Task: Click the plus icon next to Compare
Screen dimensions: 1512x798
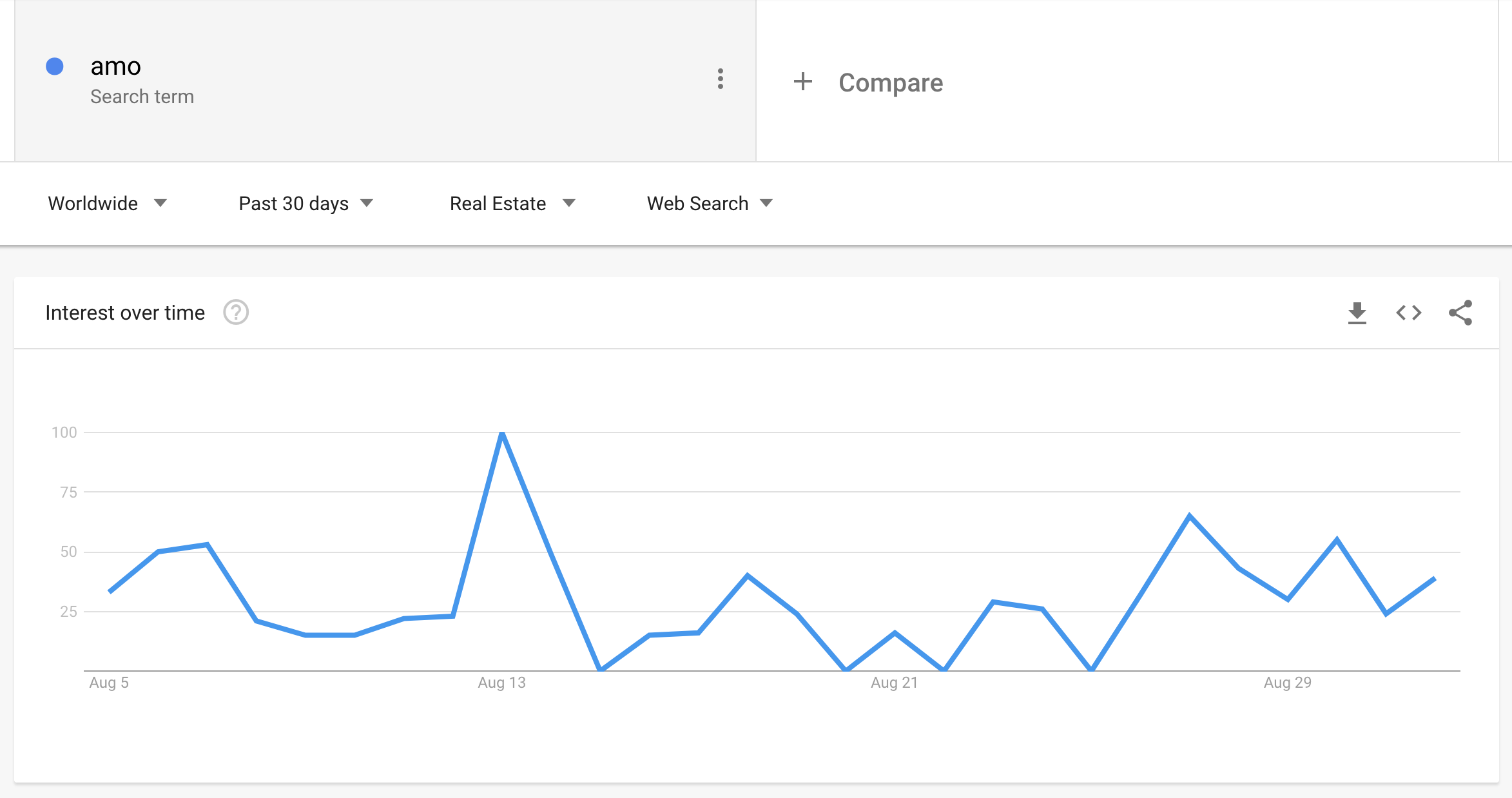Action: pyautogui.click(x=803, y=82)
